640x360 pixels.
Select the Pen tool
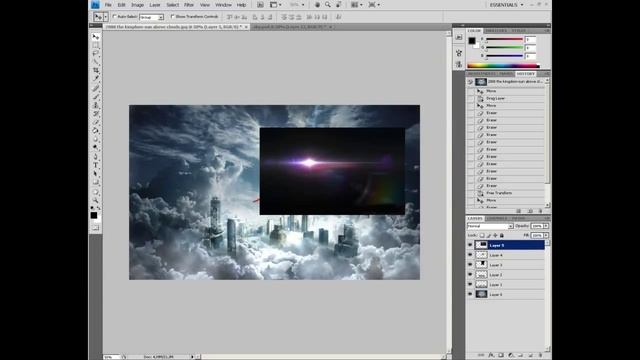click(x=96, y=157)
